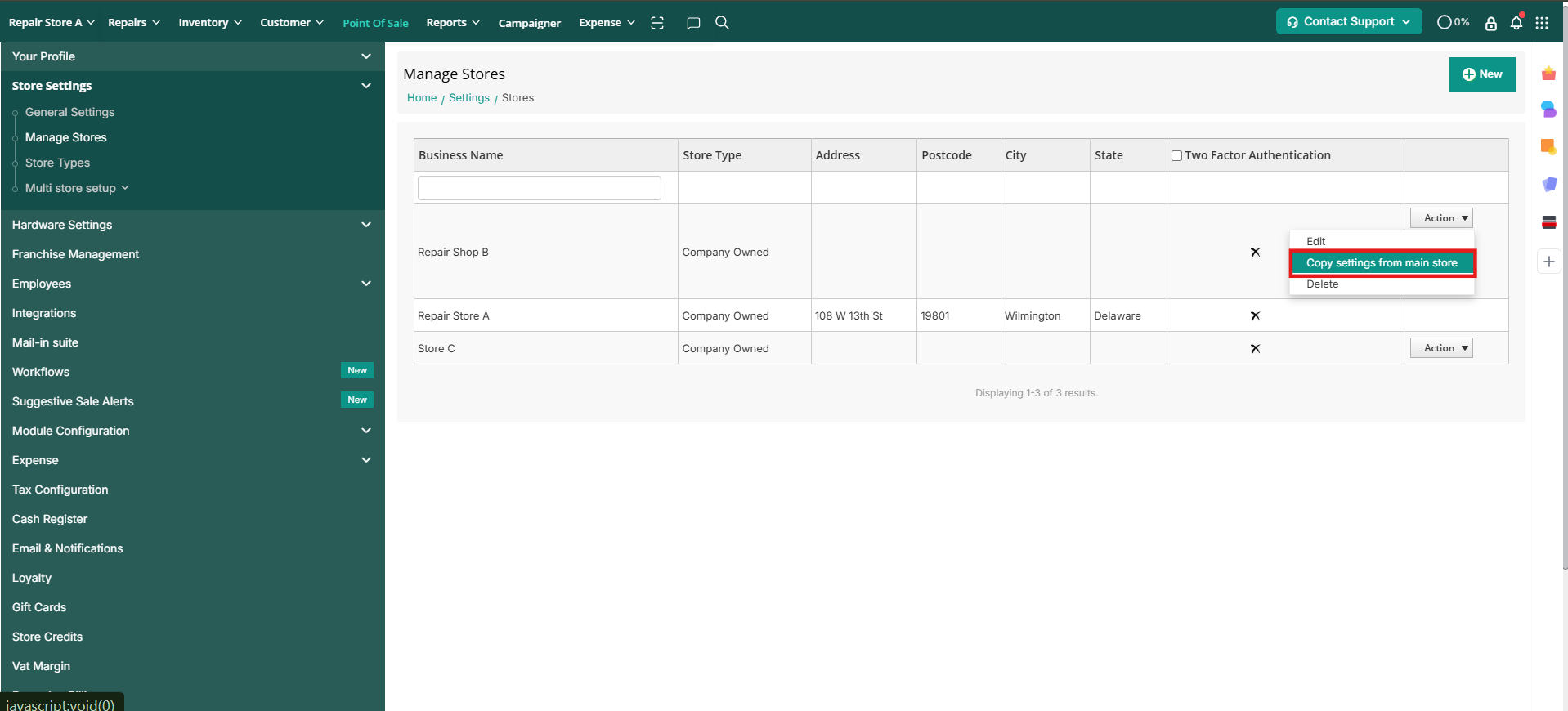The image size is (1568, 711).
Task: Click the New store button
Action: (1481, 74)
